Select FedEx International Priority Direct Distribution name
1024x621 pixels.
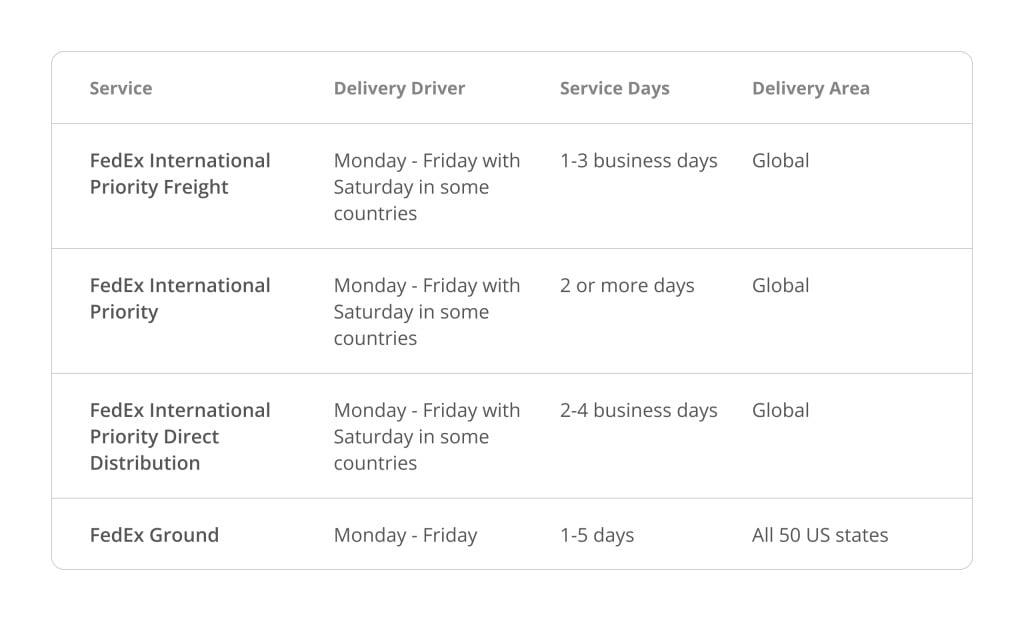tap(180, 436)
